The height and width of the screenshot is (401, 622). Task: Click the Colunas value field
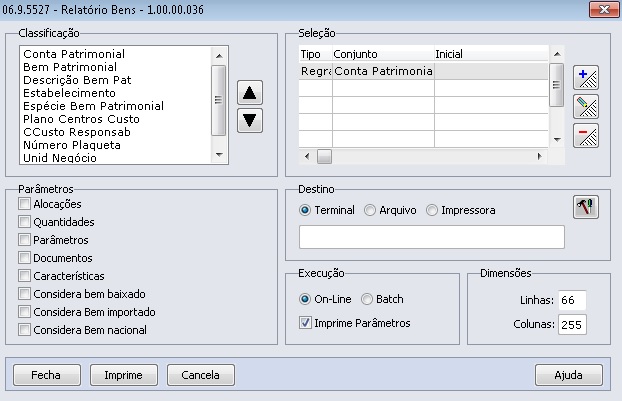pos(572,324)
